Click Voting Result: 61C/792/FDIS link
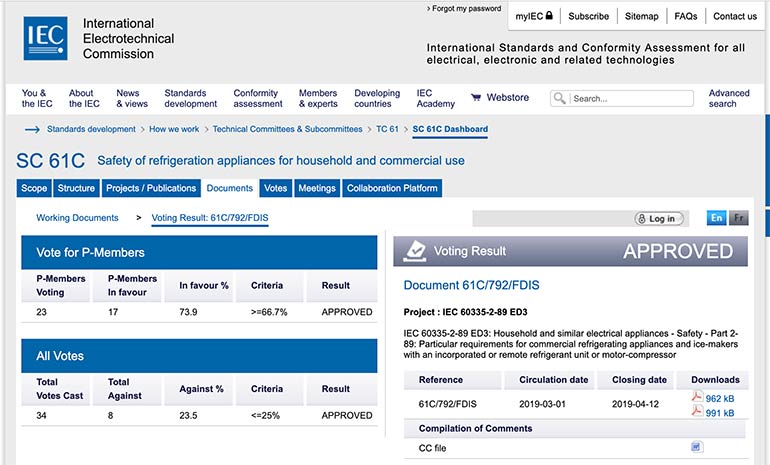Screen dimensions: 770x465 pos(210,218)
